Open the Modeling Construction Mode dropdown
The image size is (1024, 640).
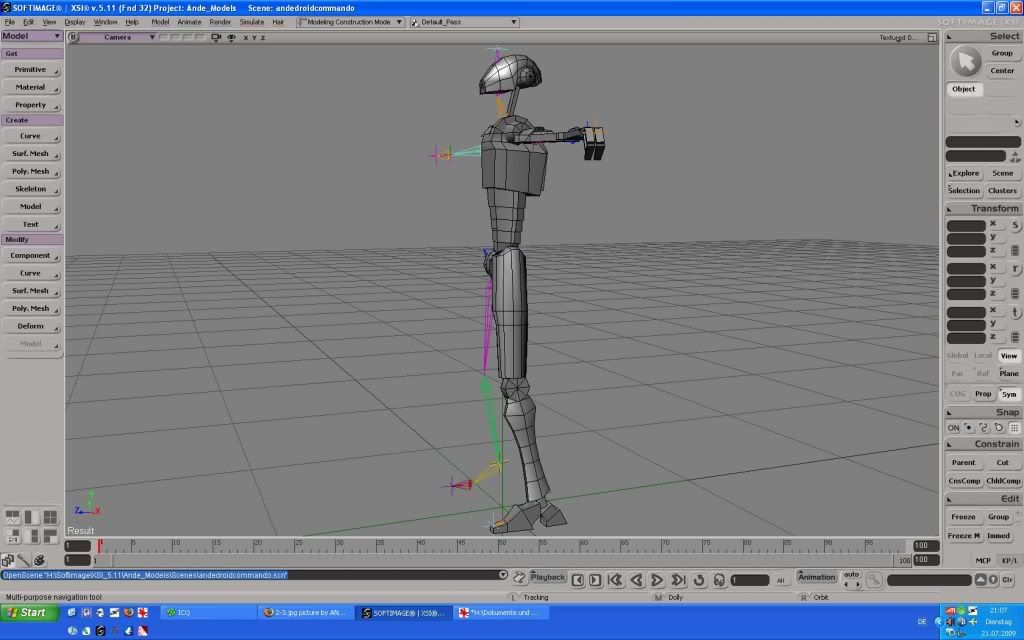(350, 22)
